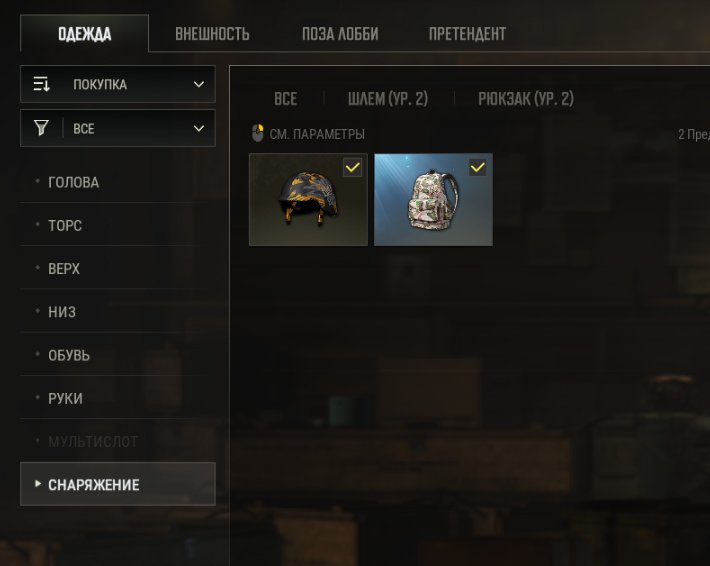Open the ПОКУПКА sorting dropdown
The width and height of the screenshot is (710, 566).
point(118,84)
